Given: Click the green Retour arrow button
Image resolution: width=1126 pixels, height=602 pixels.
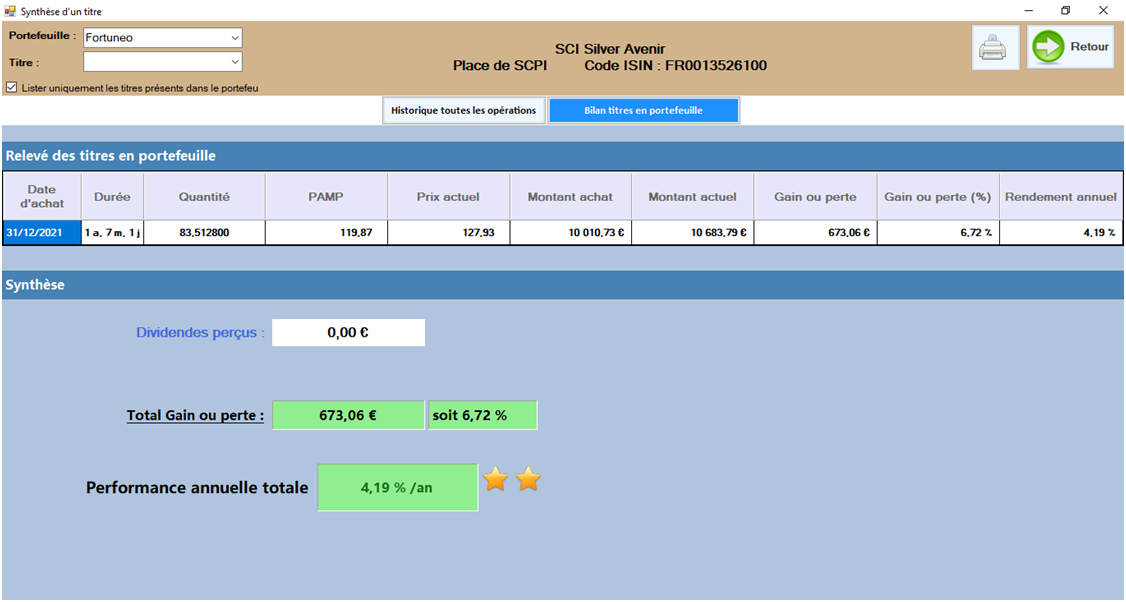Looking at the screenshot, I should pos(1070,47).
